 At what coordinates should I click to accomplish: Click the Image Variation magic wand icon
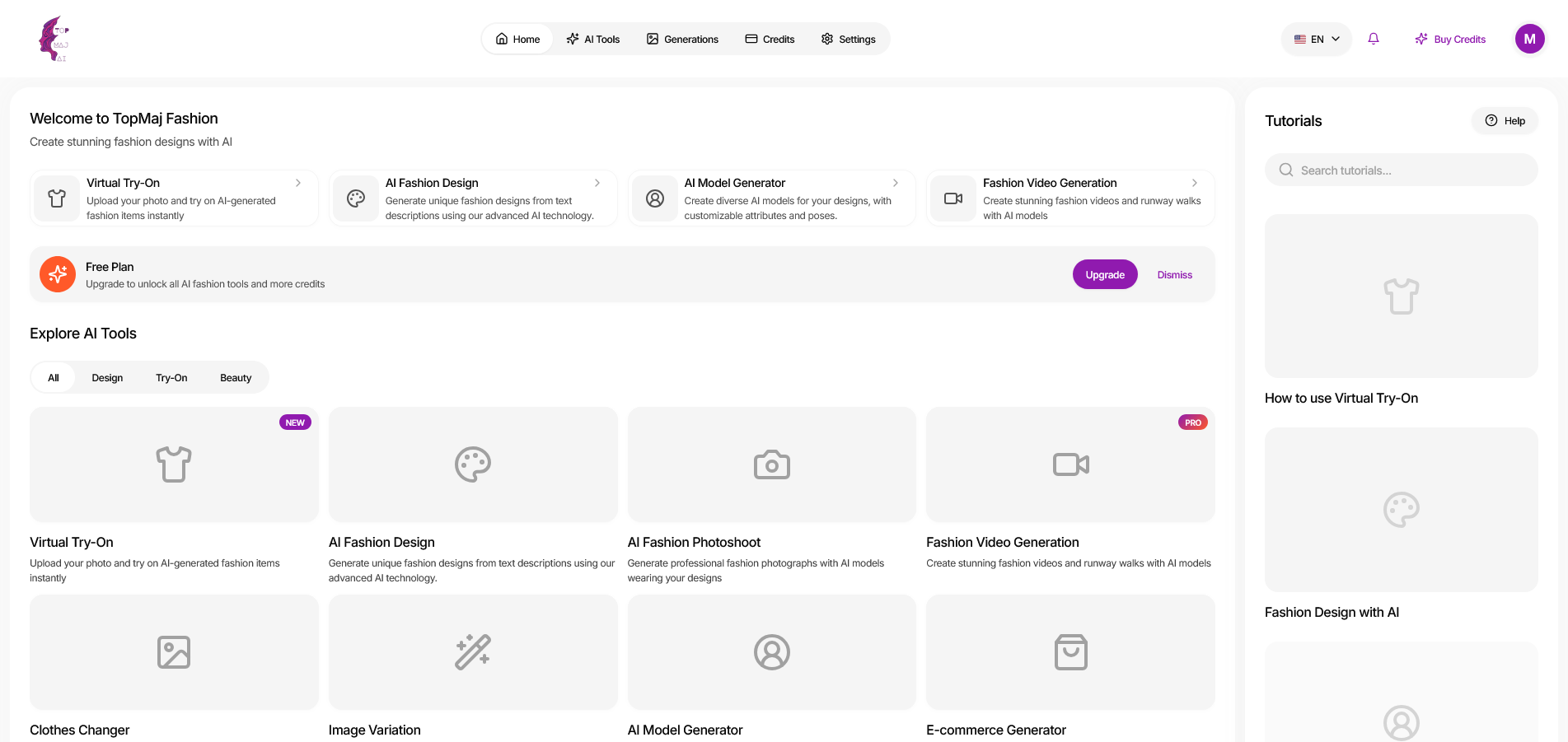[472, 652]
